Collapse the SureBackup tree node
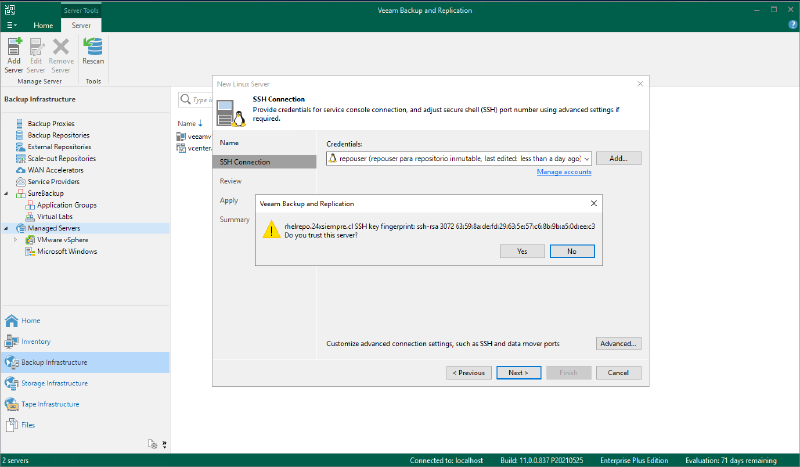Screen dimensions: 800x467 (6, 193)
